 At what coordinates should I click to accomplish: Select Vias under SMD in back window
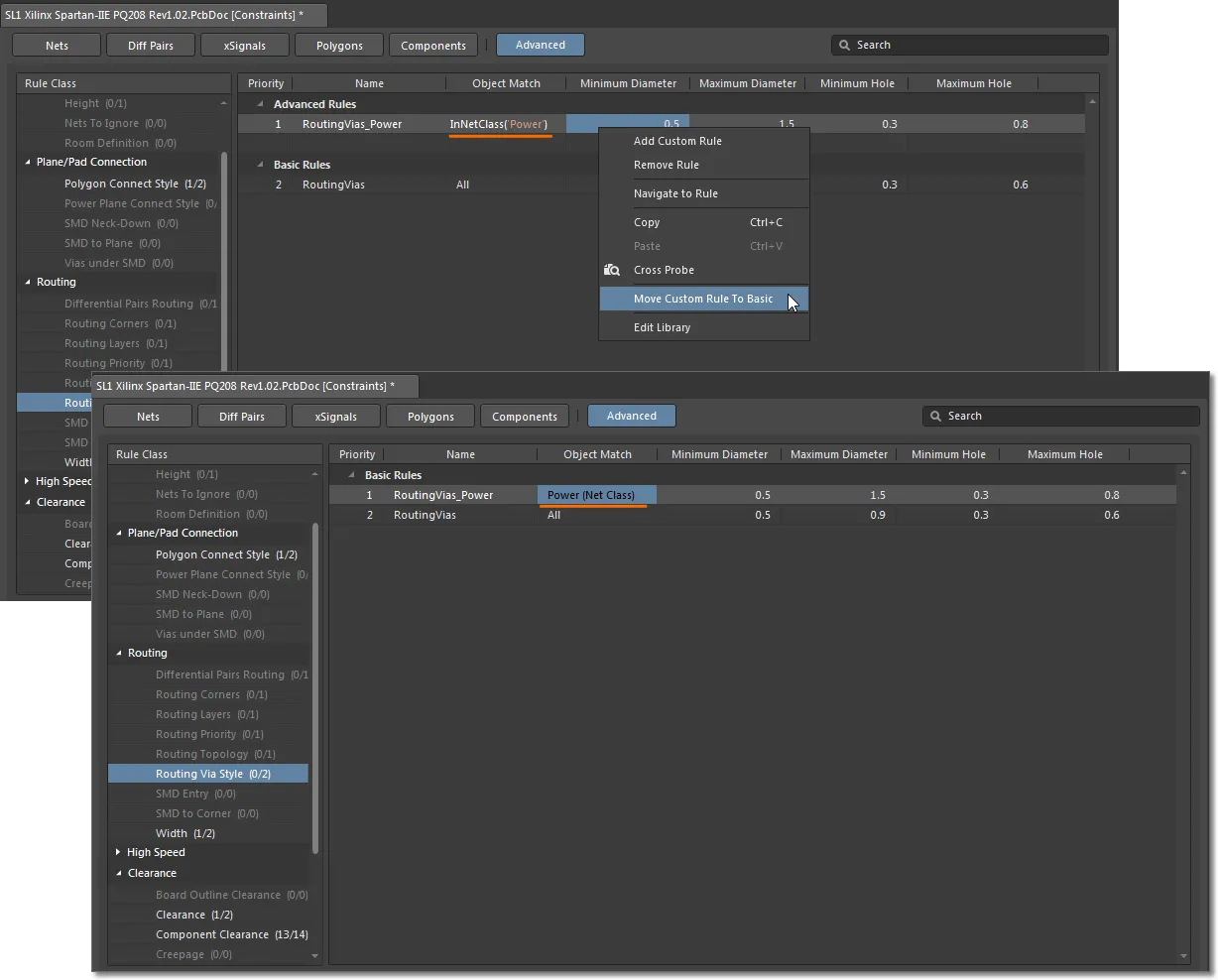[x=119, y=263]
